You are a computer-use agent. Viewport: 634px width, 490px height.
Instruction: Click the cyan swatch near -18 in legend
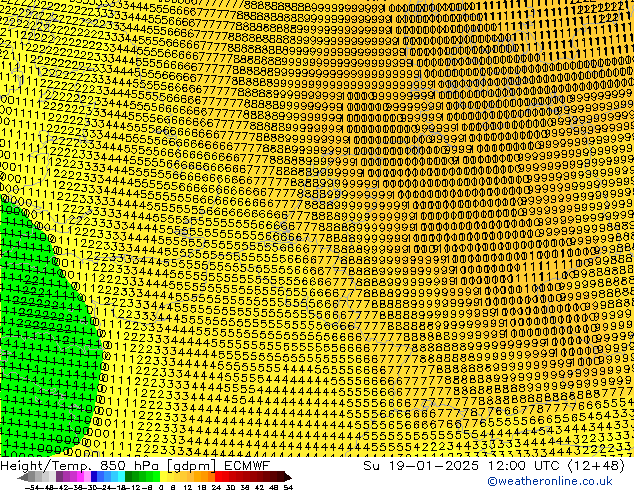(x=121, y=477)
